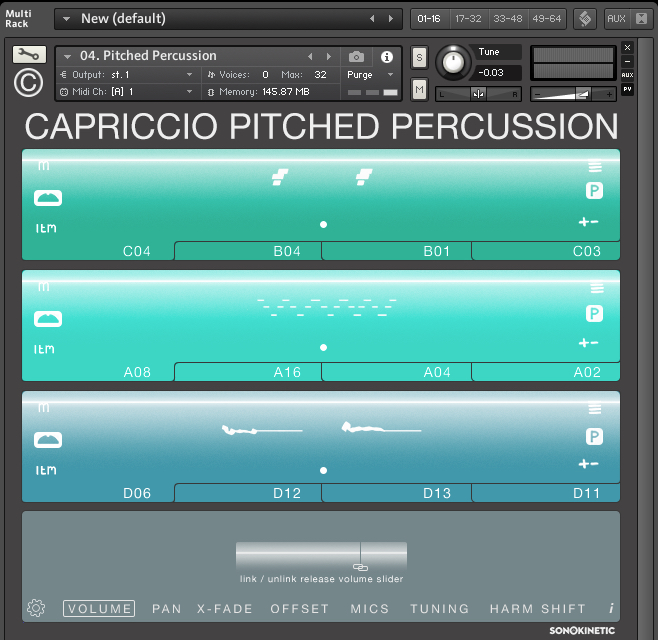
Task: Click the 'ltm' icon in middle panel
Action: click(44, 349)
